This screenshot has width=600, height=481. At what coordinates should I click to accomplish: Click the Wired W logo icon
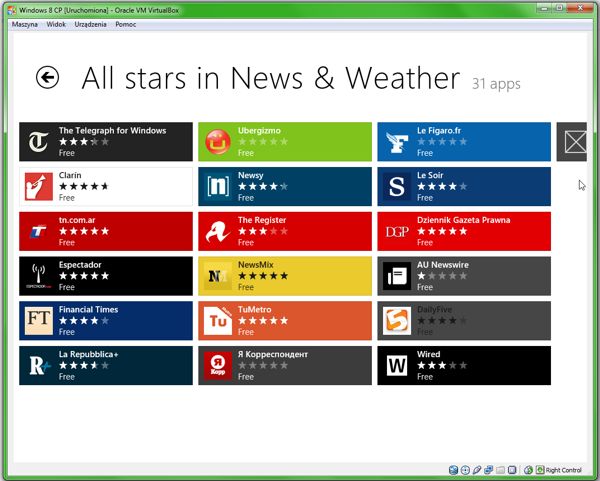396,366
